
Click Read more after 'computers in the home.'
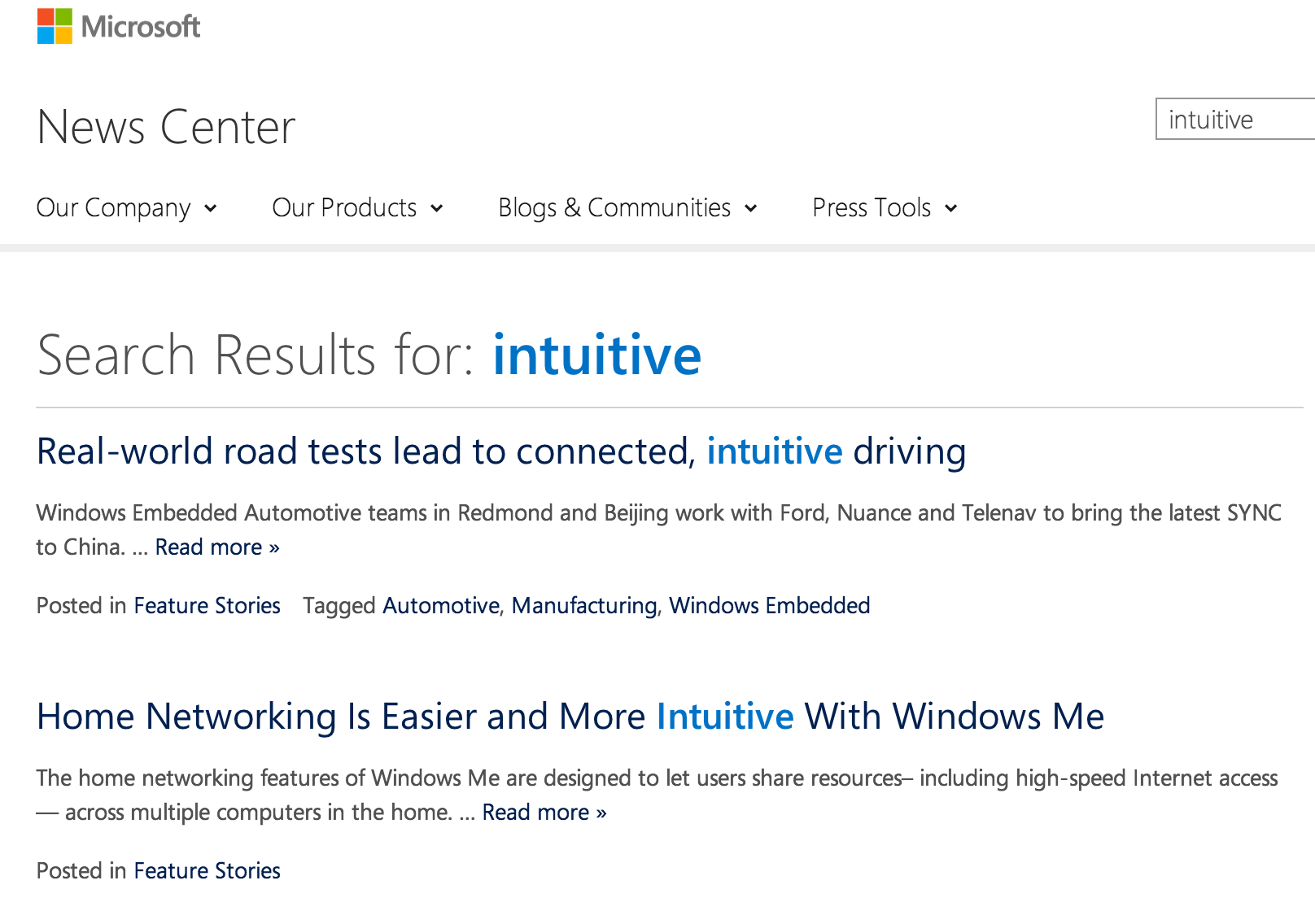click(544, 813)
